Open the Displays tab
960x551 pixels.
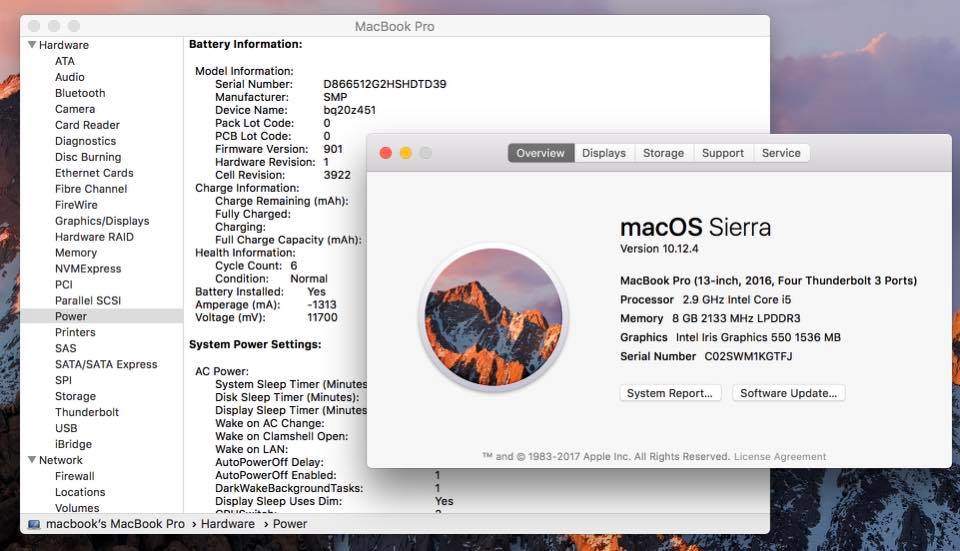coord(604,153)
